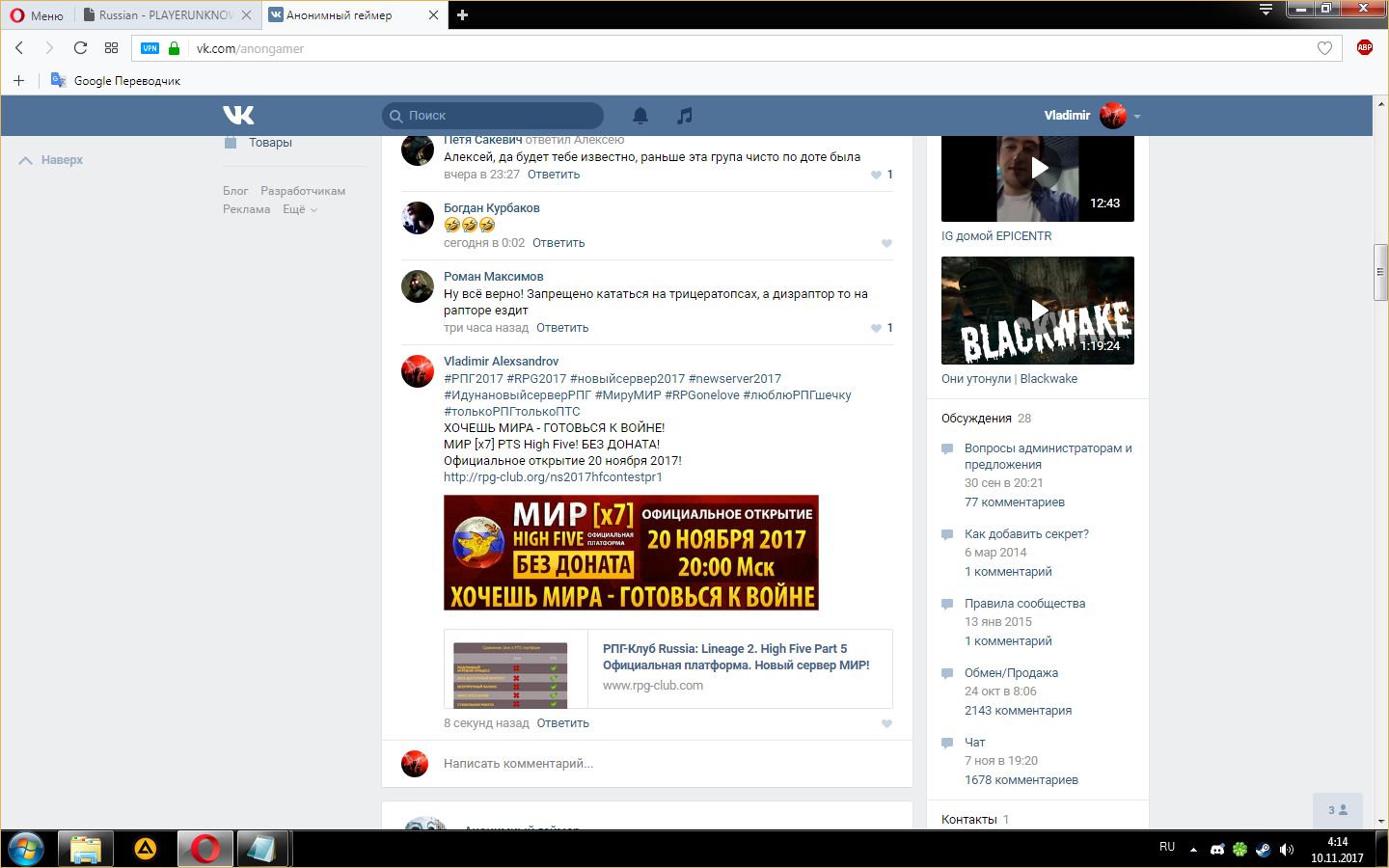The height and width of the screenshot is (868, 1389).
Task: Open the volume icon in system tray
Action: [1286, 850]
